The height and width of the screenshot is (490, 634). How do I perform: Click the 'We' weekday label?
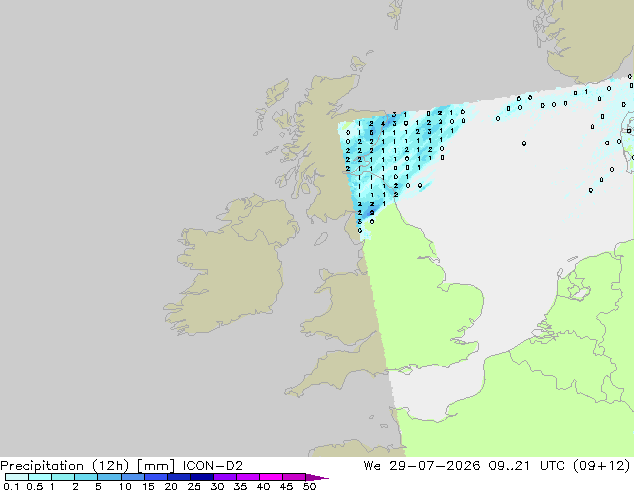point(372,466)
